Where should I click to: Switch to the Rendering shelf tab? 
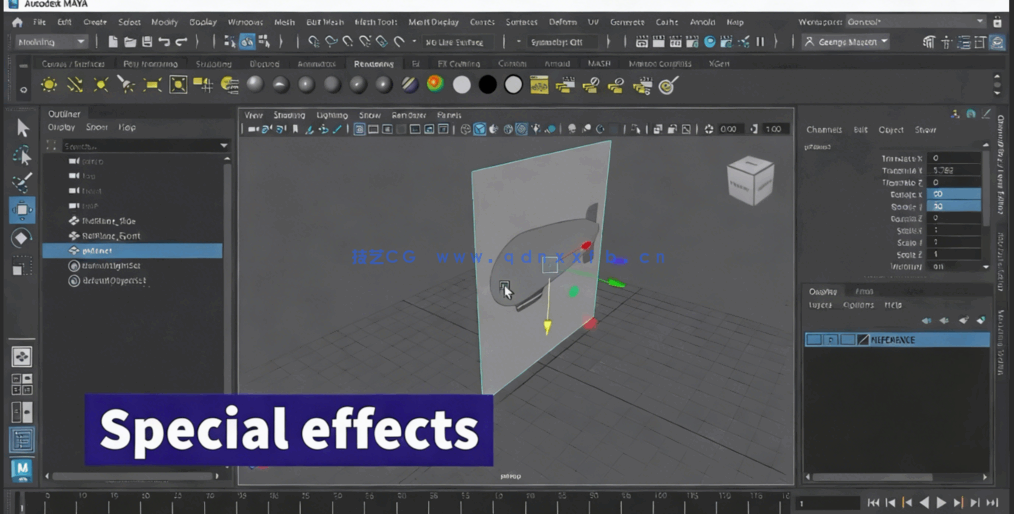pyautogui.click(x=373, y=64)
